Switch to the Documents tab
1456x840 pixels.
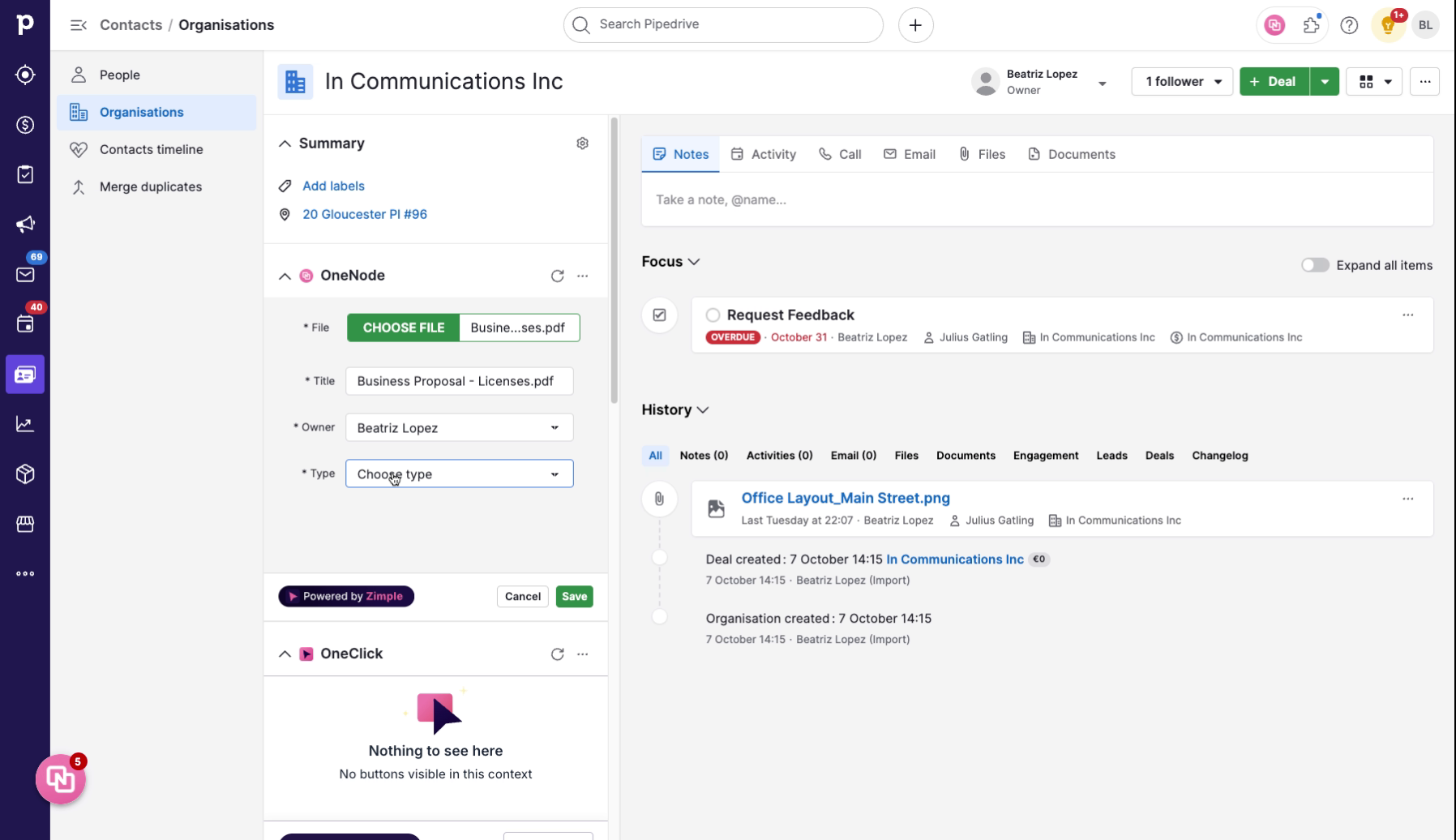coord(1072,154)
